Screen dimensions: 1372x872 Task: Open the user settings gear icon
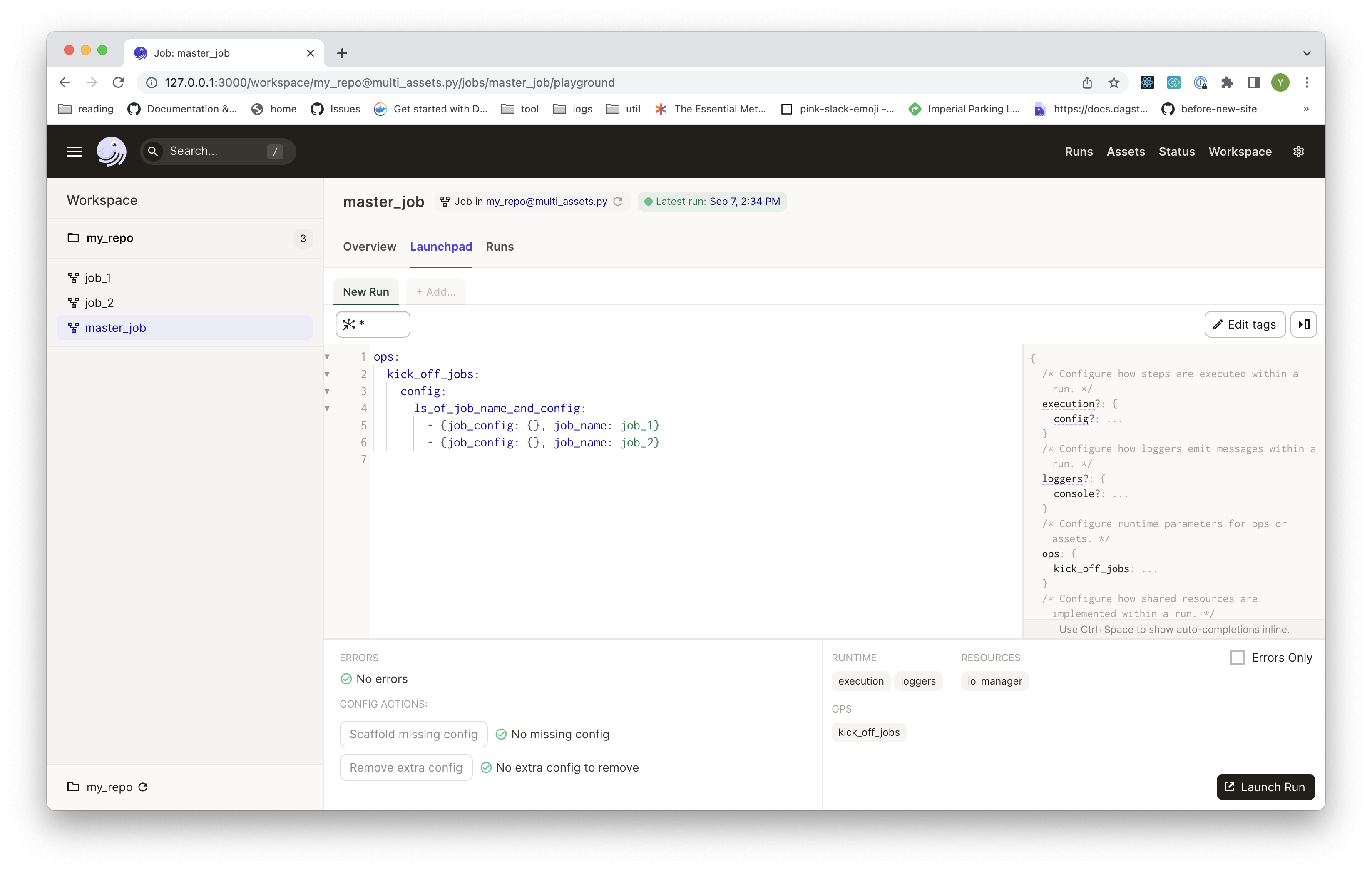point(1298,151)
